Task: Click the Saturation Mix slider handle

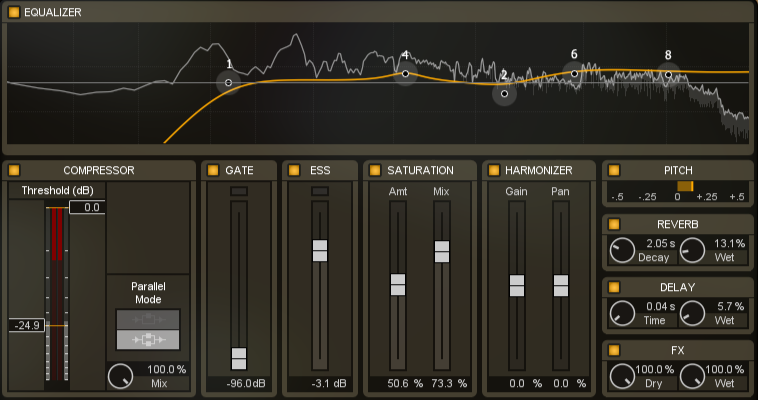Action: (442, 252)
